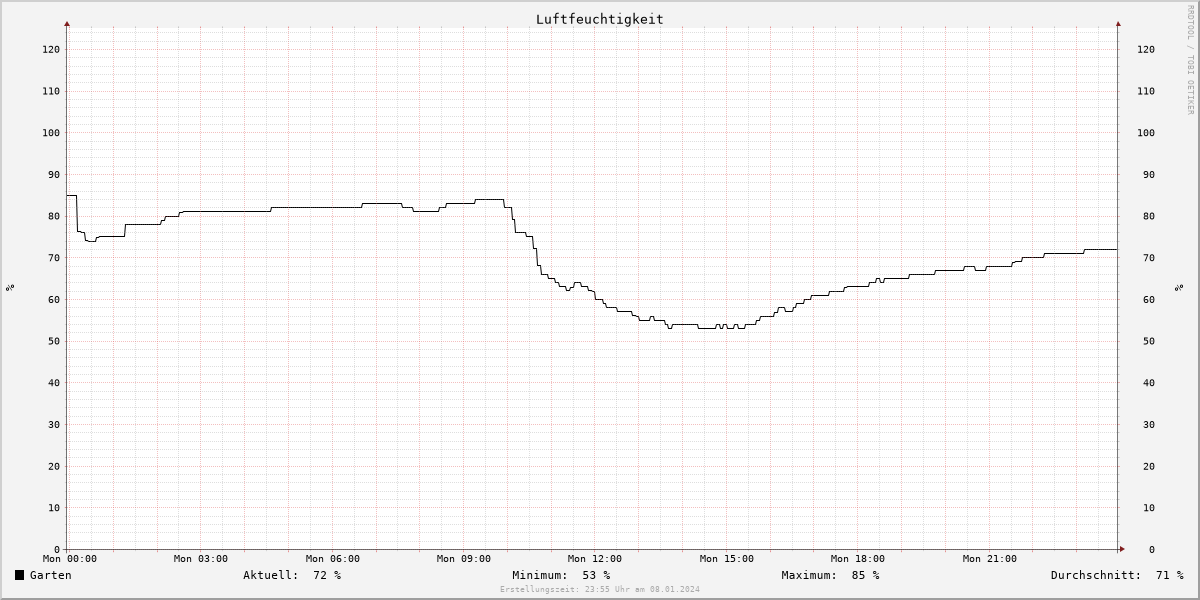Click the 'Mon 06:00' time axis label

[x=333, y=559]
